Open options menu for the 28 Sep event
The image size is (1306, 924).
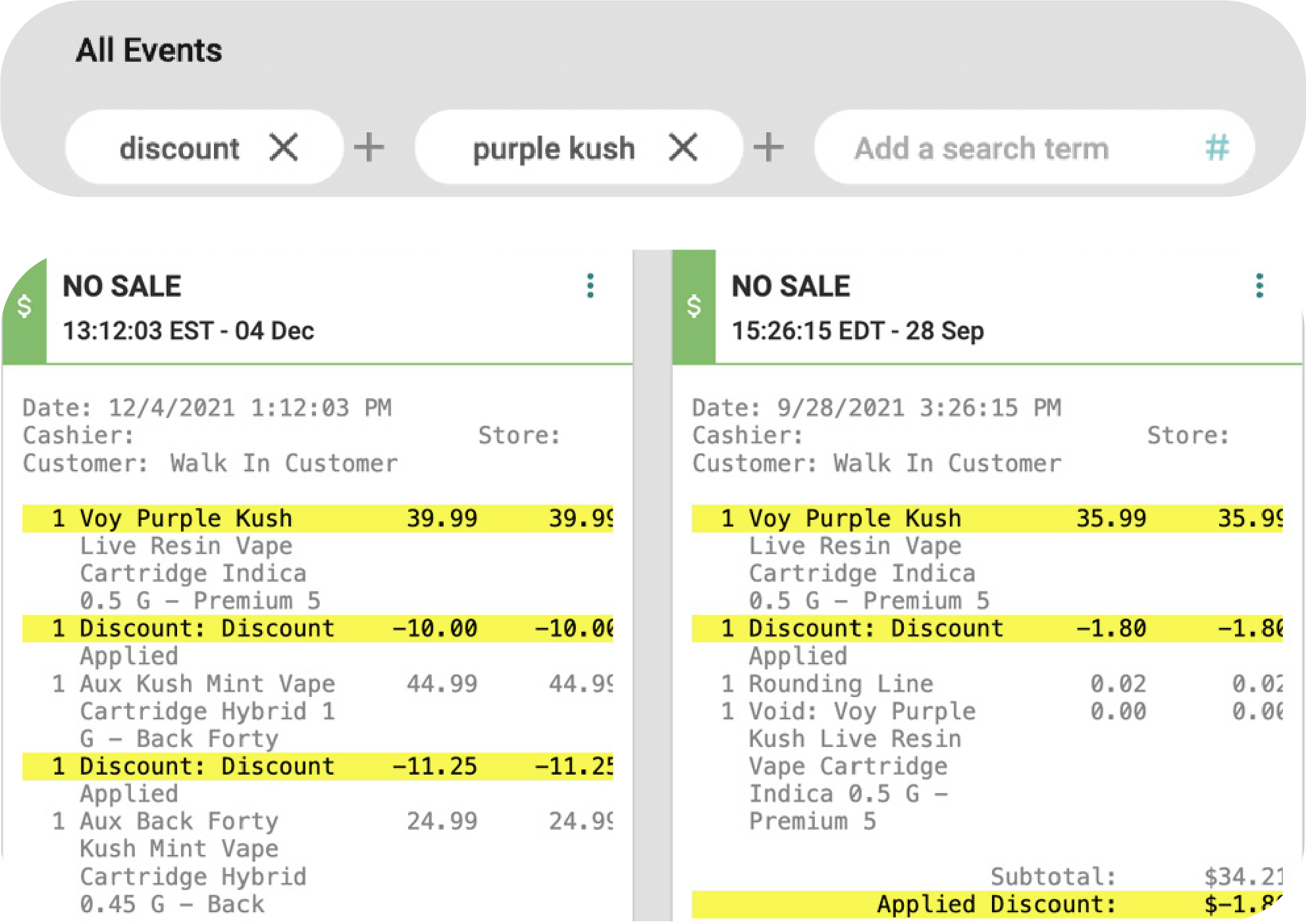point(1259,286)
